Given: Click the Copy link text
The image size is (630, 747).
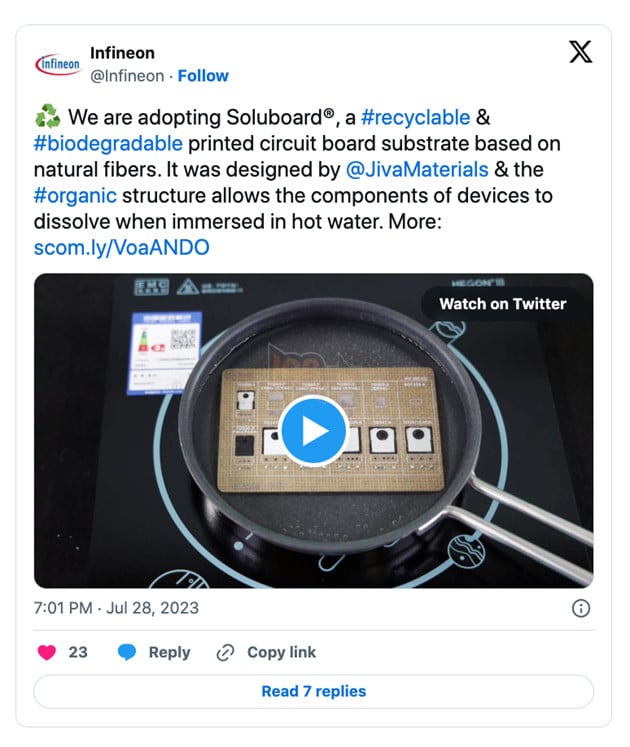Looking at the screenshot, I should tap(281, 652).
